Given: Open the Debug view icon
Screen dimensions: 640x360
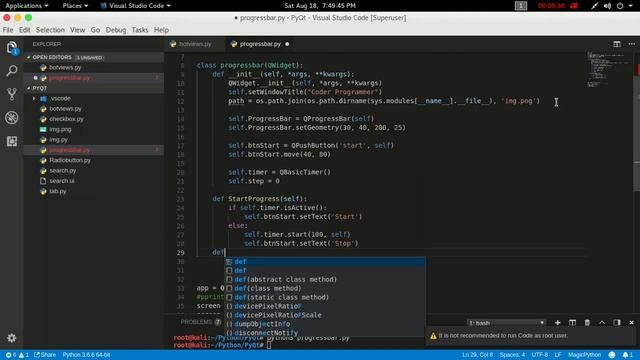Looking at the screenshot, I should point(12,118).
